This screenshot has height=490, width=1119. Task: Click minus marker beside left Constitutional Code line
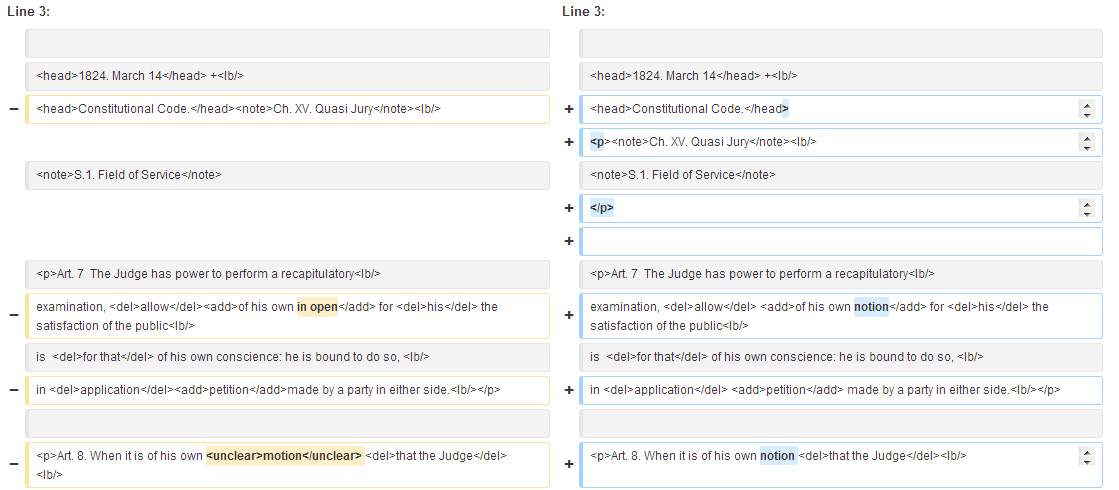(14, 110)
